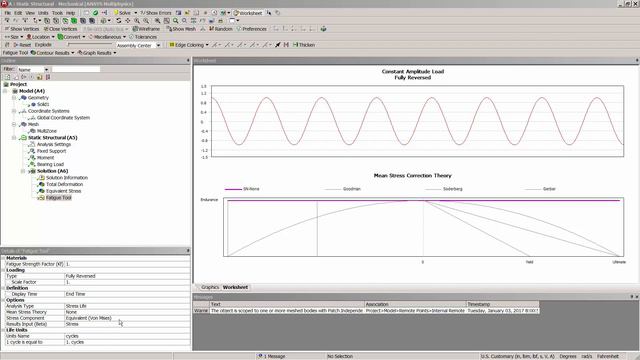Toggle Wireframe display mode

tap(146, 29)
